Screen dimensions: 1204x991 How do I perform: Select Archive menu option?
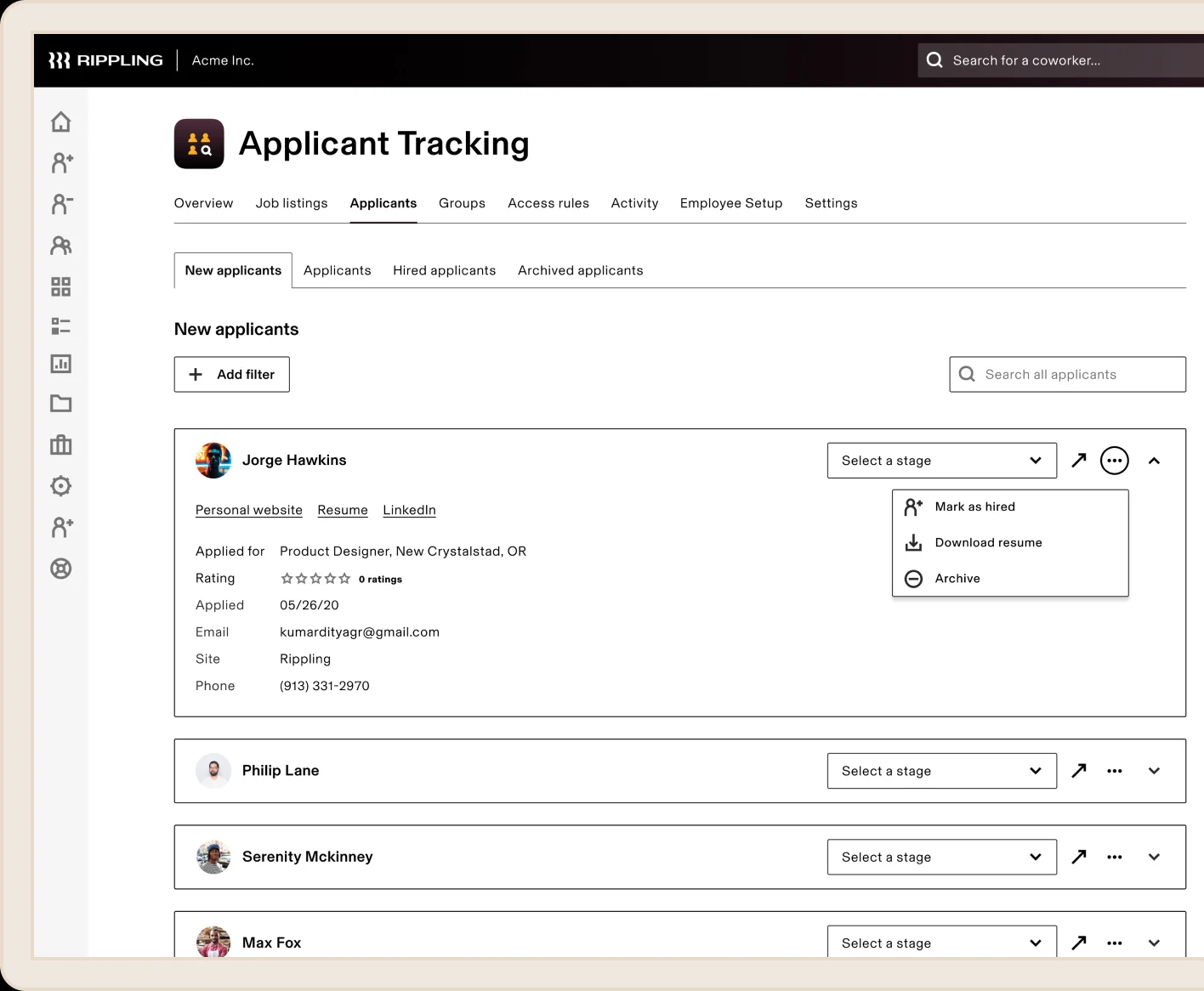(x=1010, y=579)
